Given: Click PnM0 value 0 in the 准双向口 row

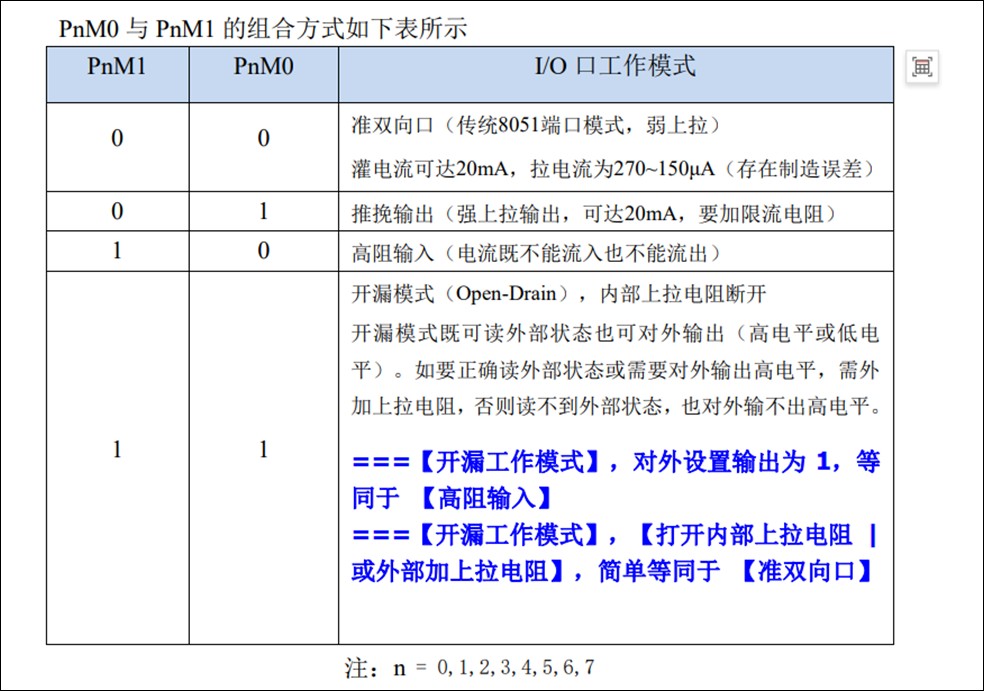Looking at the screenshot, I should [x=264, y=138].
